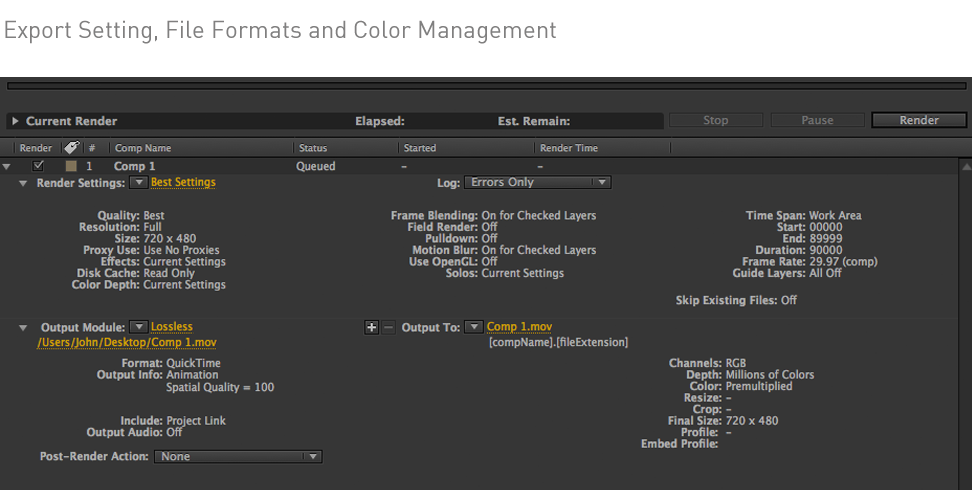The width and height of the screenshot is (972, 490).
Task: Click the Est. Remain label
Action: (x=534, y=121)
